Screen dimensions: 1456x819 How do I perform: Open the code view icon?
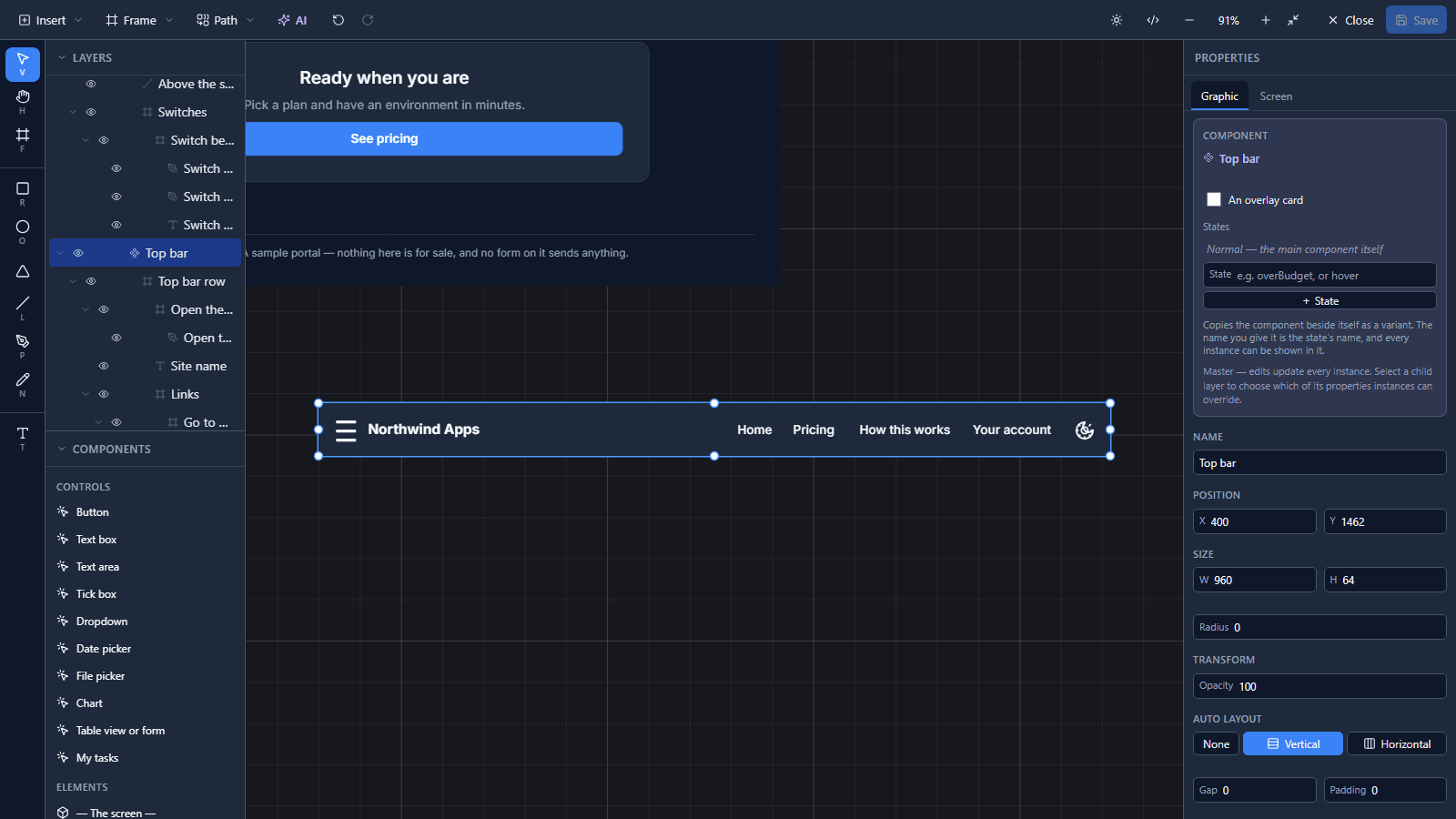[1153, 20]
